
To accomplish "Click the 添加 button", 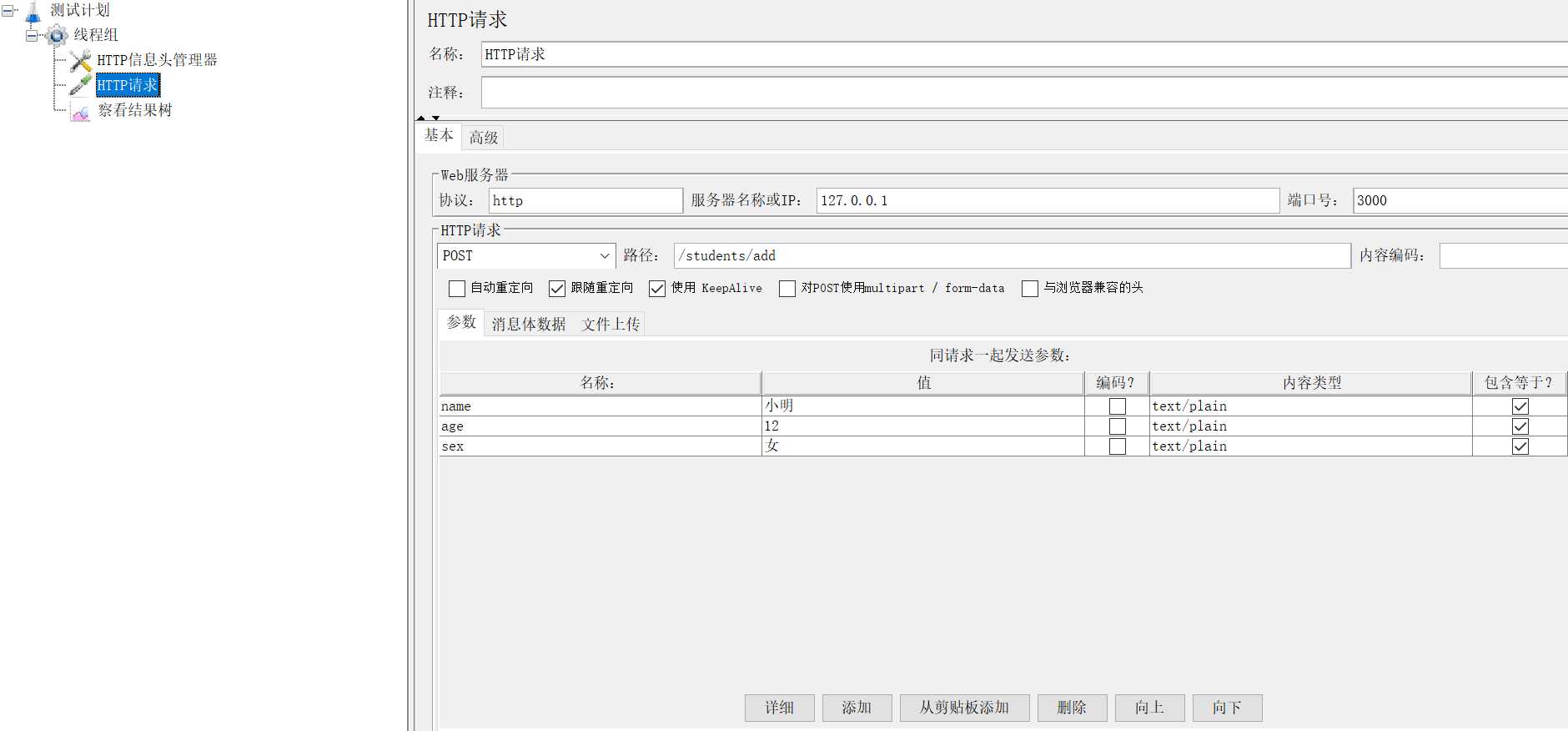I will (x=857, y=708).
